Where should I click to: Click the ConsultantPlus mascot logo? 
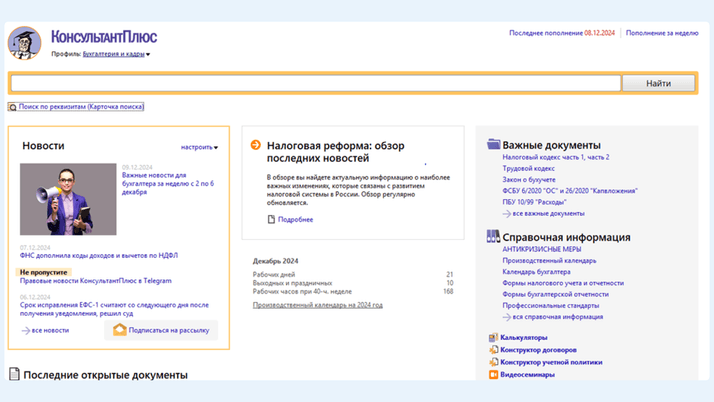click(x=24, y=42)
